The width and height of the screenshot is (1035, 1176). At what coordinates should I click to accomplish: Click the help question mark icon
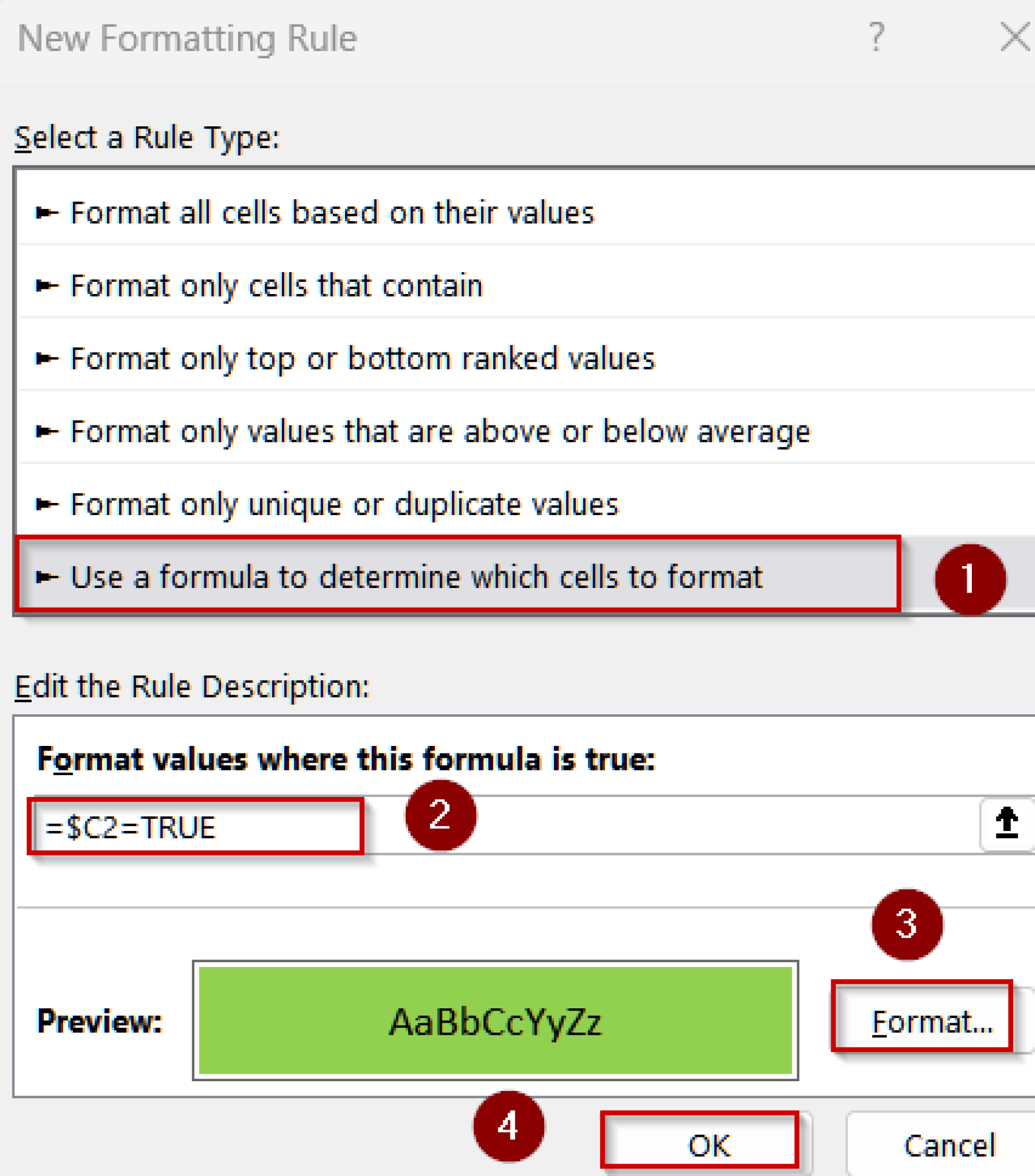[875, 37]
